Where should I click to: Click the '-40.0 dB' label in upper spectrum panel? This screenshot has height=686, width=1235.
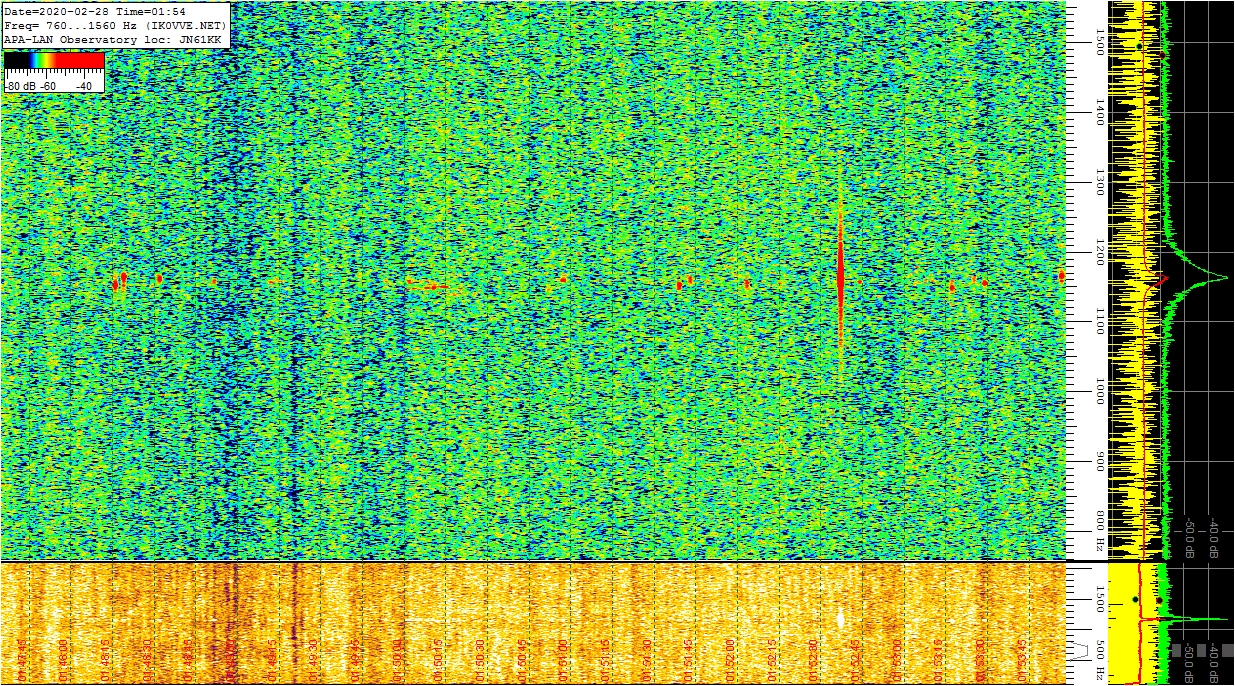(x=1213, y=537)
